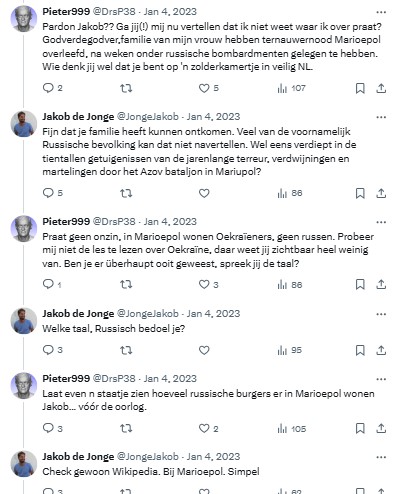
Task: Expand more options for 'Welke taal' tweet
Action: click(x=381, y=314)
